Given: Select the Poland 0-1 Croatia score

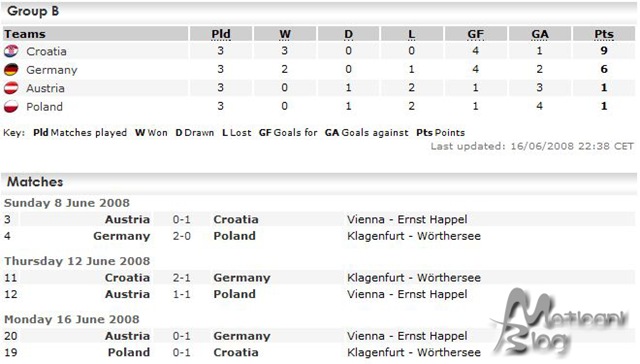Looking at the screenshot, I should point(181,353).
